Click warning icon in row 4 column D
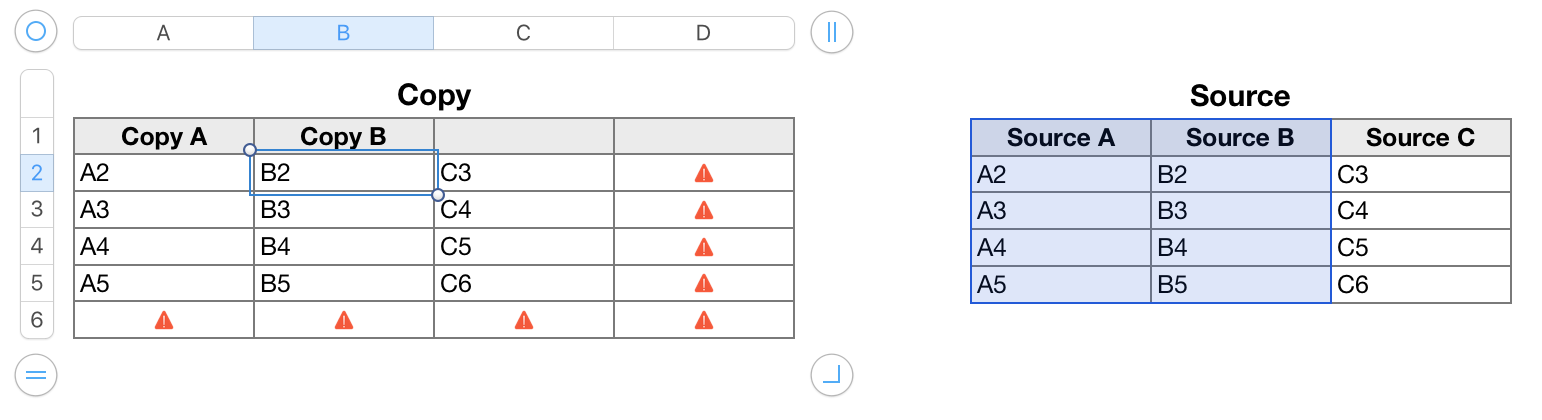 pos(703,247)
